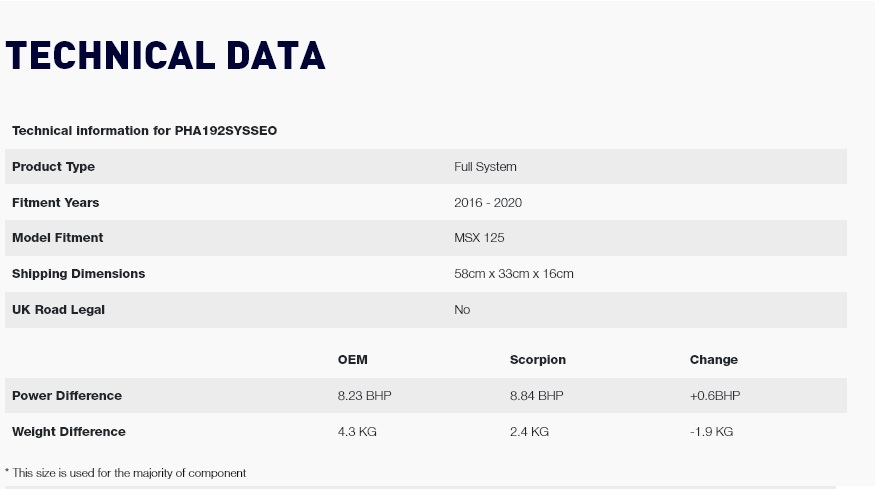893x489 pixels.
Task: Click the +0.6BHP power change value
Action: [x=715, y=396]
